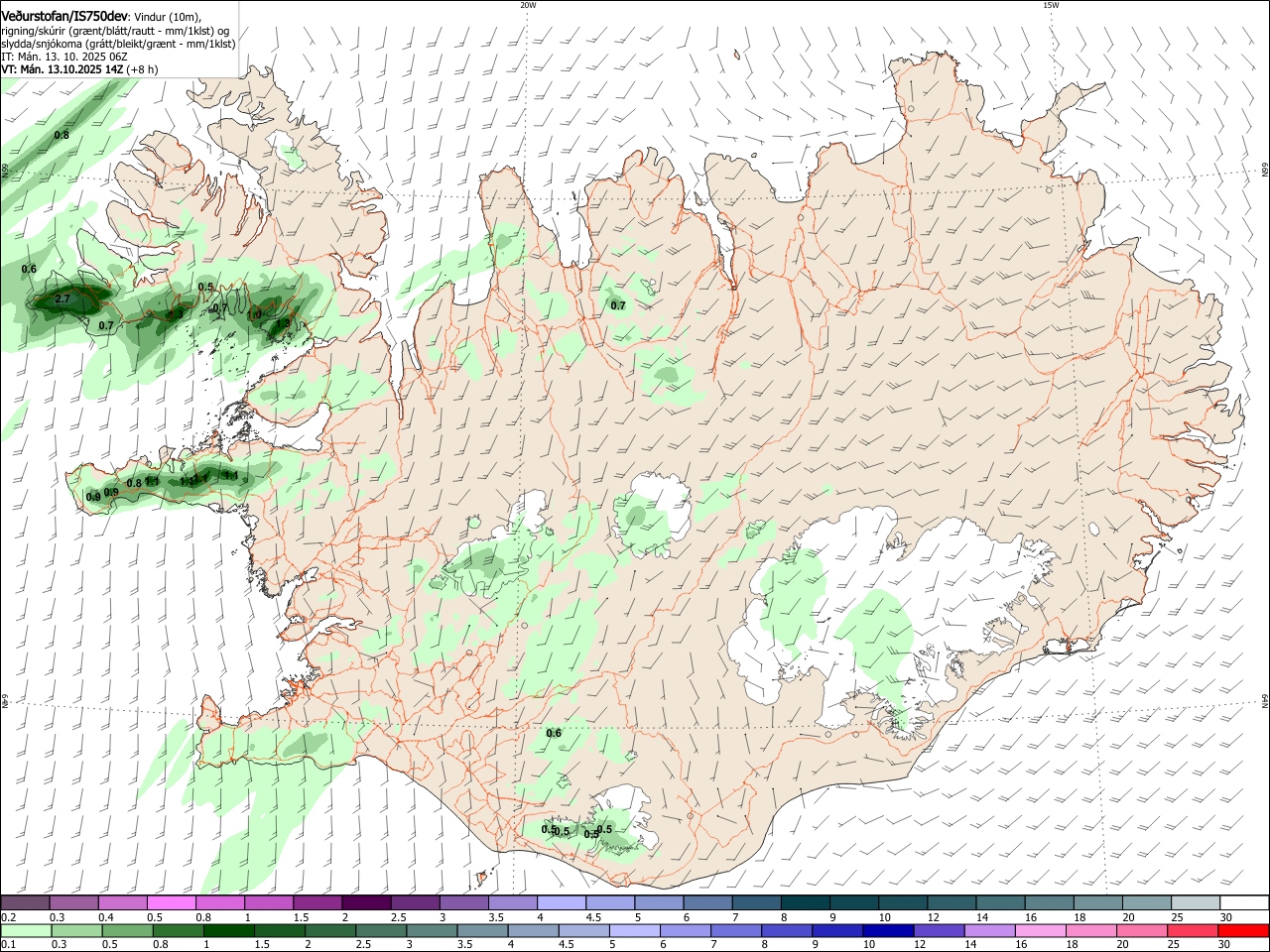Click the 0.7 value over northern Iceland

pyautogui.click(x=618, y=305)
